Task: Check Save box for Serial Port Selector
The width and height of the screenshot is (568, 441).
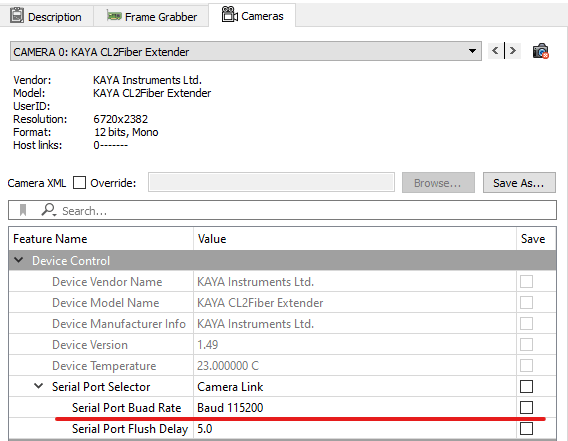Action: click(526, 387)
